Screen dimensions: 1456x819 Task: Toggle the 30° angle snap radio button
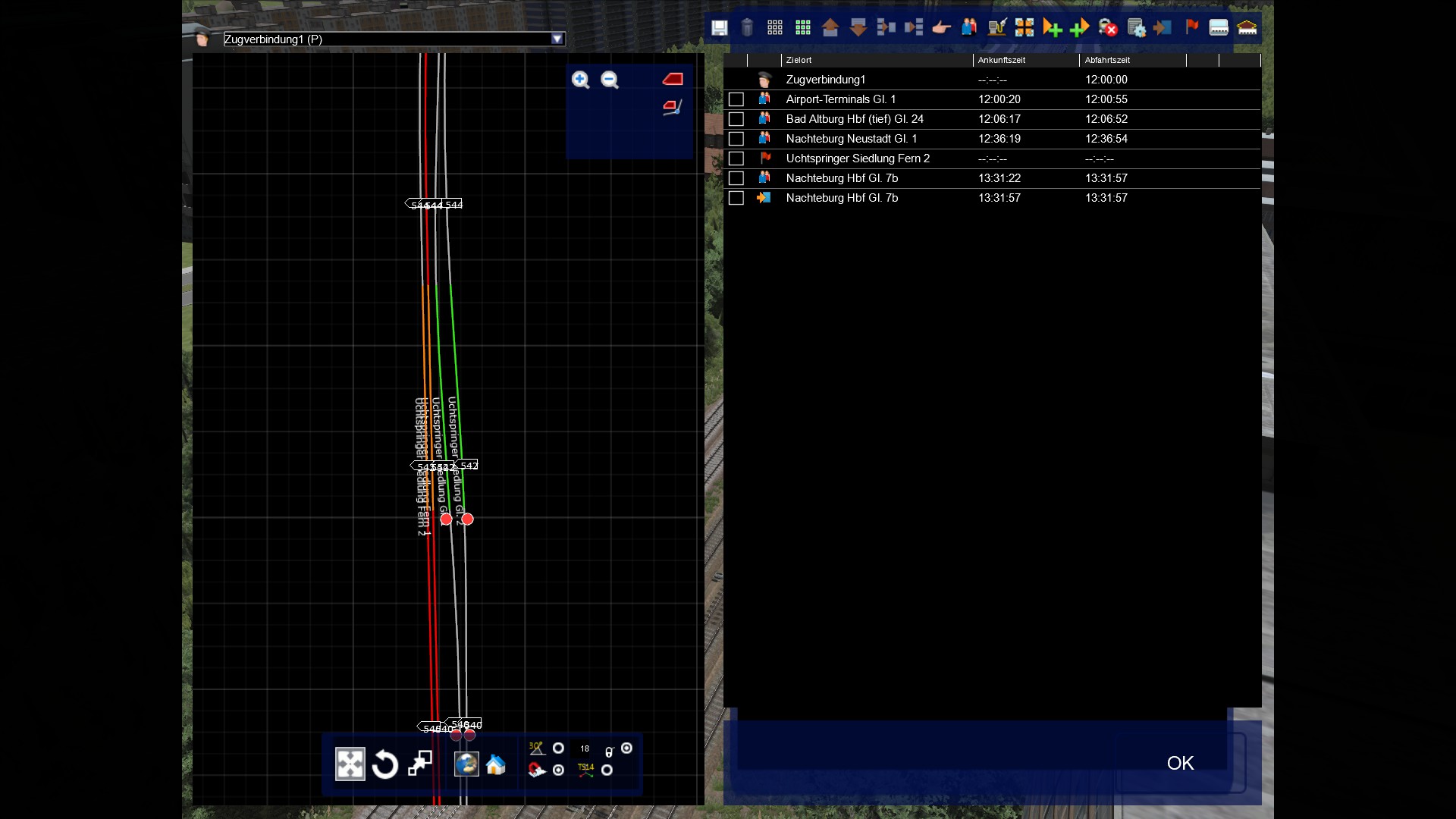pos(558,748)
